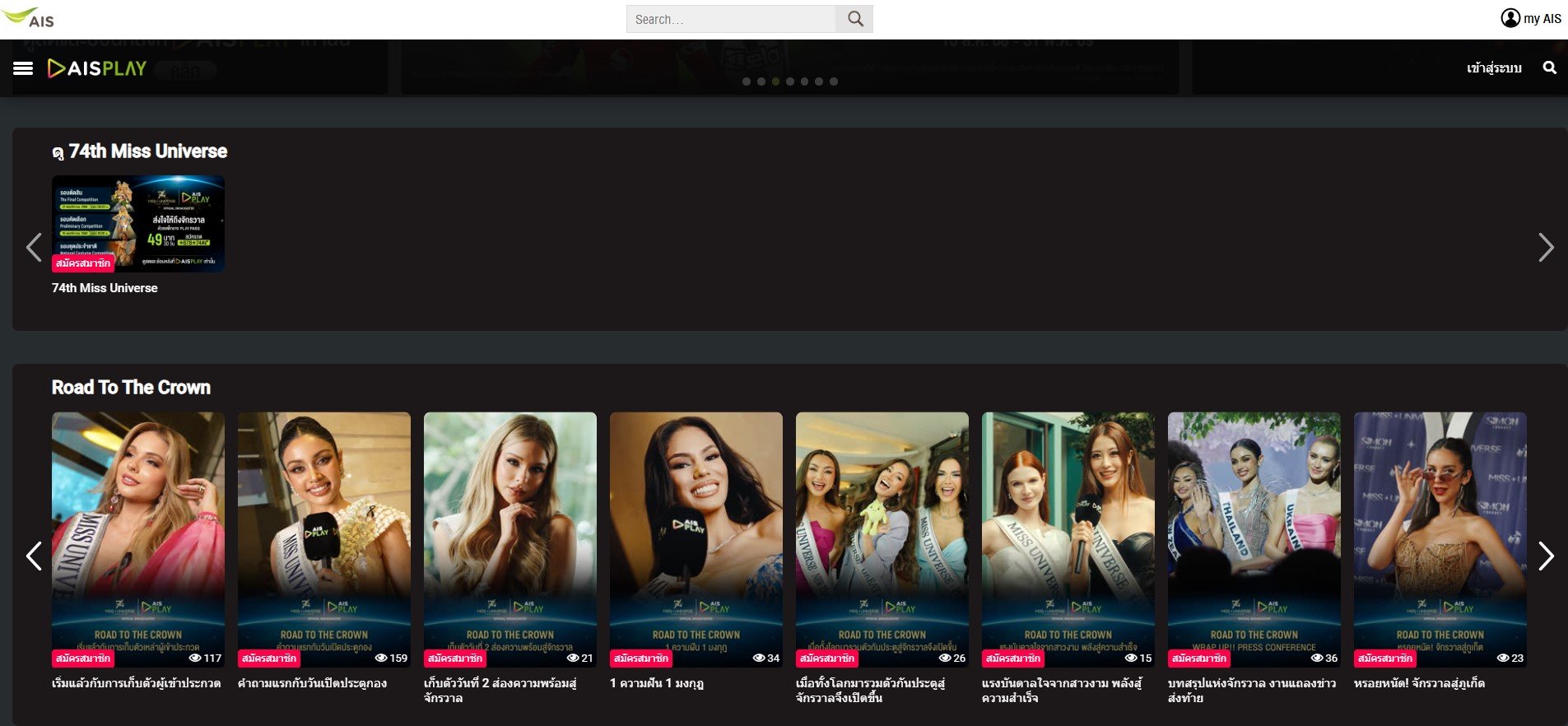Go to next in 74th Miss Universe carousel
Screen dimensions: 1568x726
coord(1546,247)
